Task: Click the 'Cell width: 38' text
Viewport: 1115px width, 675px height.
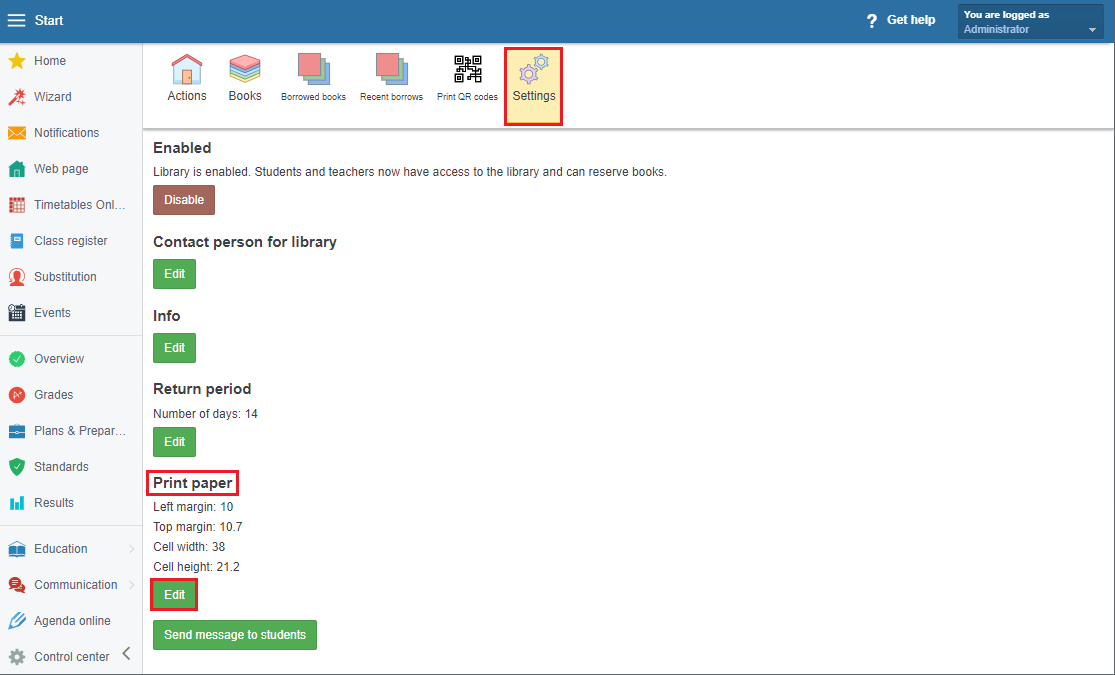Action: [189, 547]
